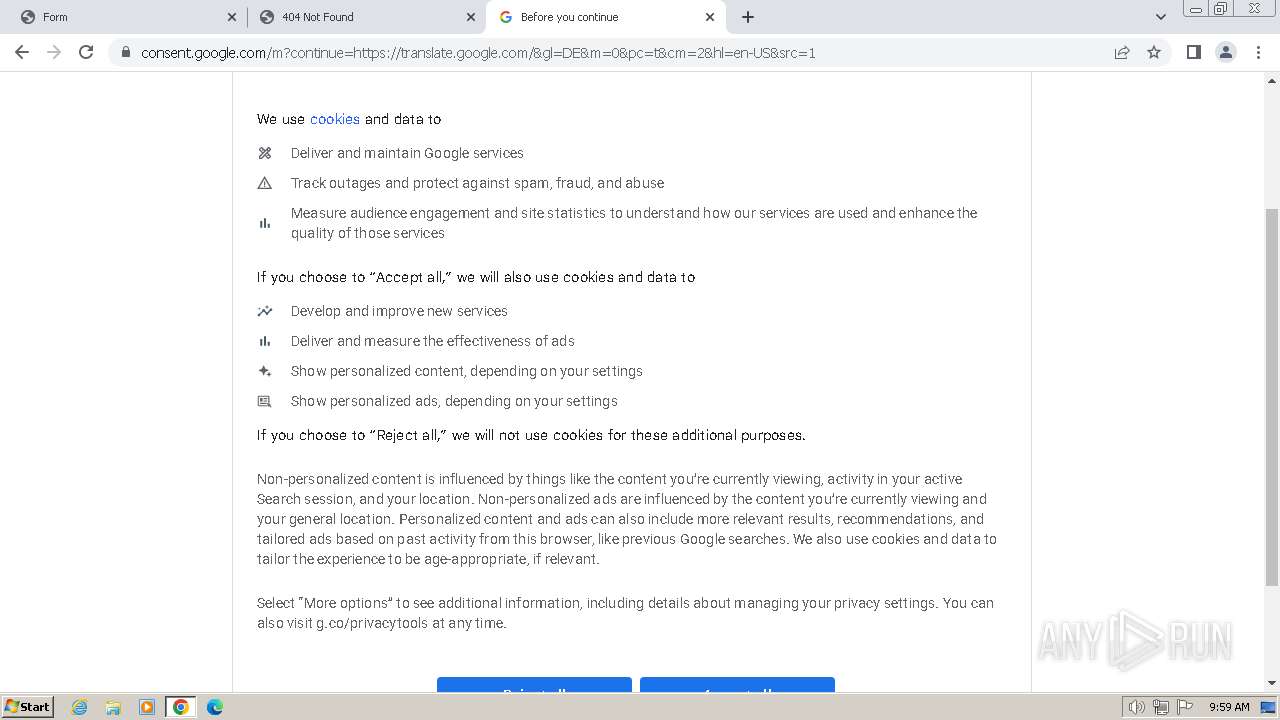Screen dimensions: 1280x720
Task: Open the browser side panel
Action: tap(1193, 53)
